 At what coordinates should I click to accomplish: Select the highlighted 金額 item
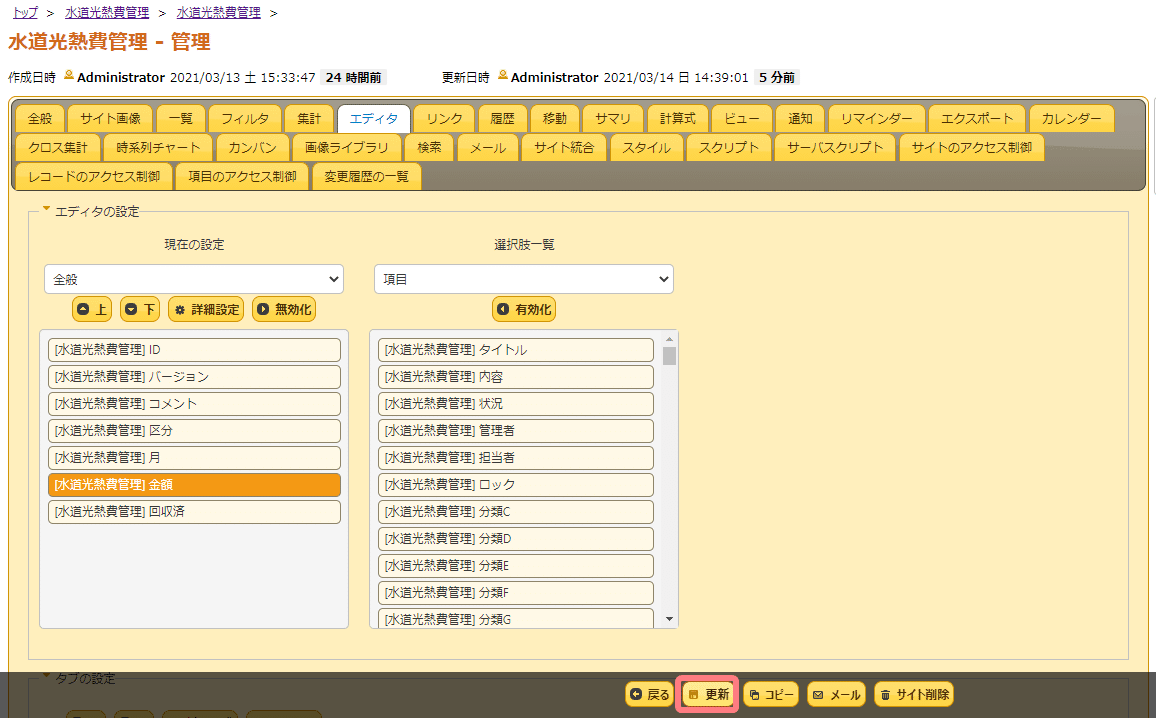tap(195, 484)
